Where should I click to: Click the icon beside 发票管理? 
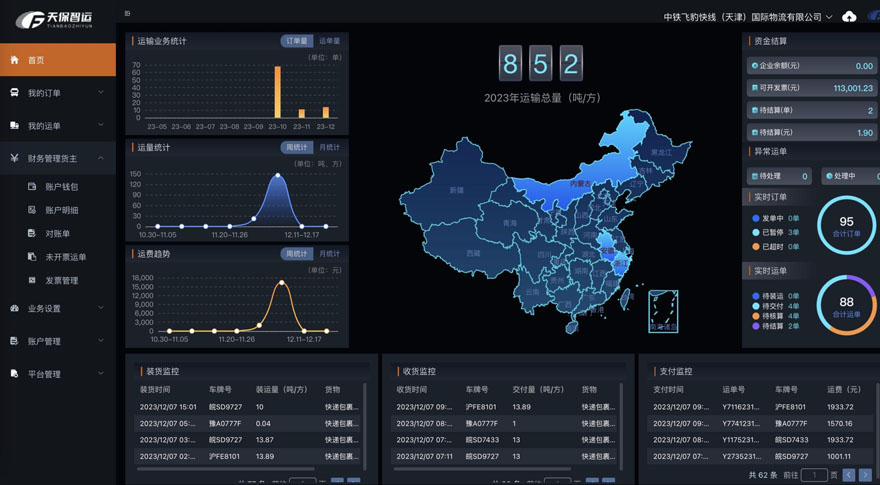point(32,280)
